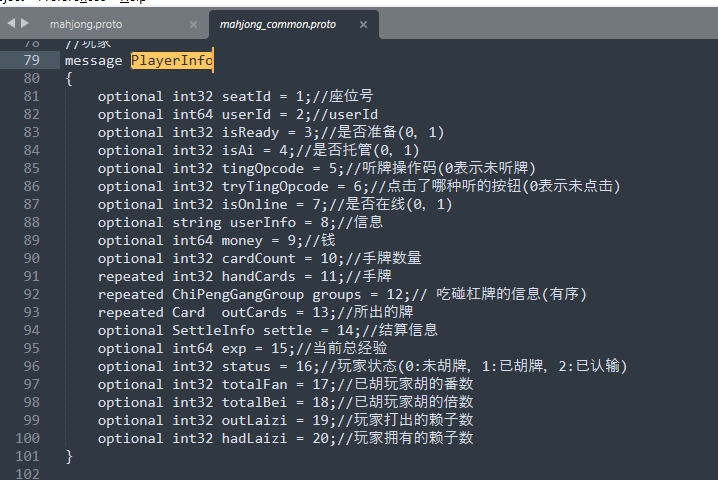Click the opening brace on line 80
Image resolution: width=718 pixels, height=480 pixels.
point(69,78)
